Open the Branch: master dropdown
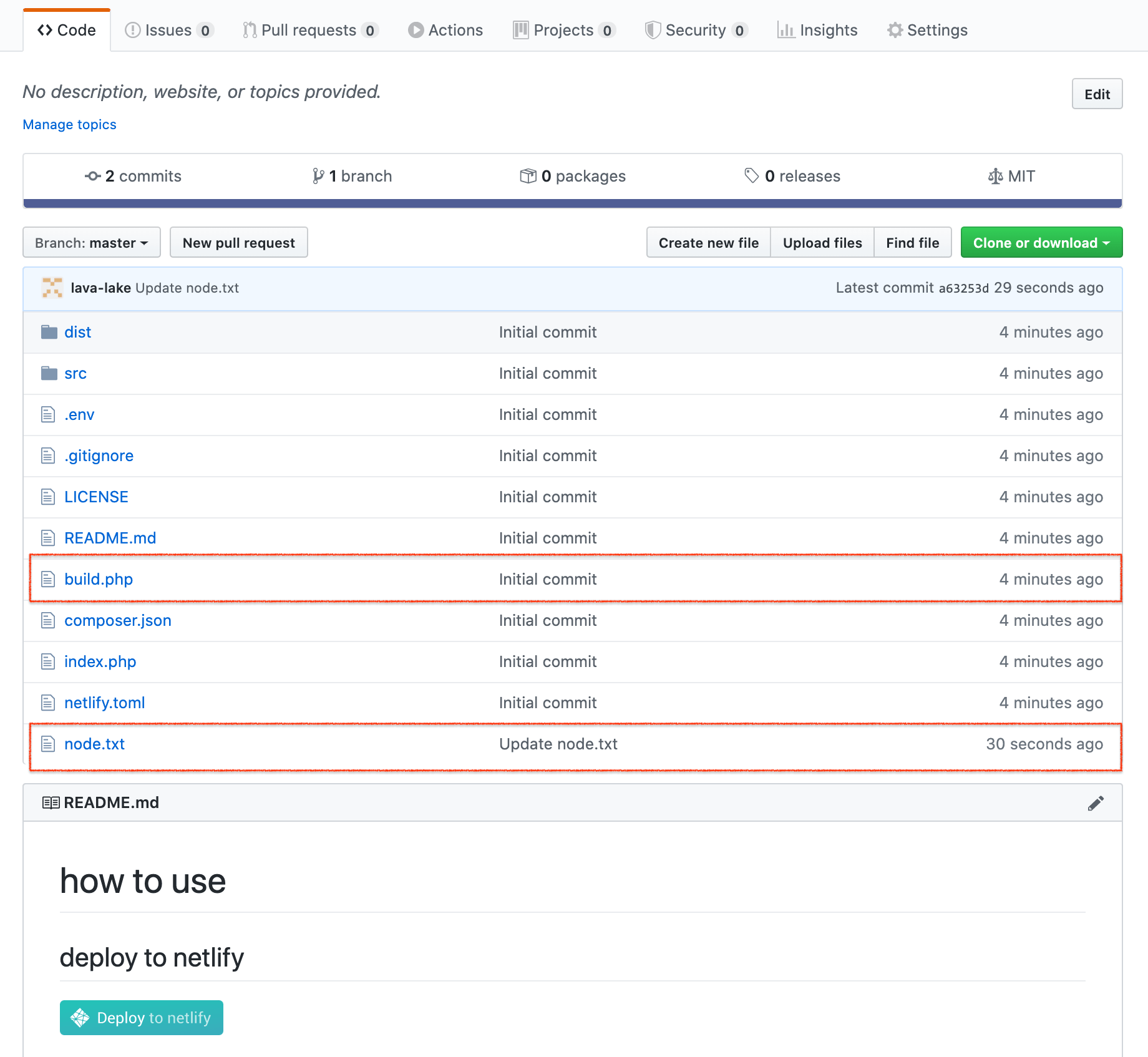 pos(92,243)
